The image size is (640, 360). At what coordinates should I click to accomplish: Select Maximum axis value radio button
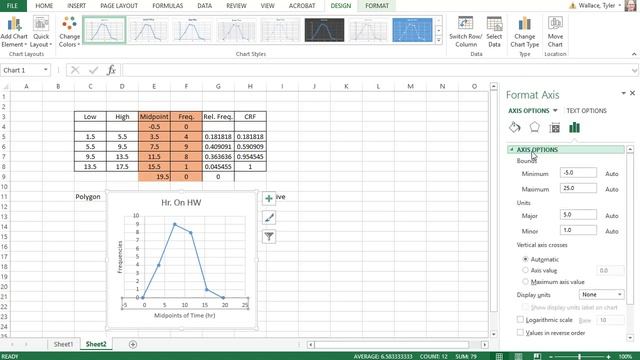525,282
